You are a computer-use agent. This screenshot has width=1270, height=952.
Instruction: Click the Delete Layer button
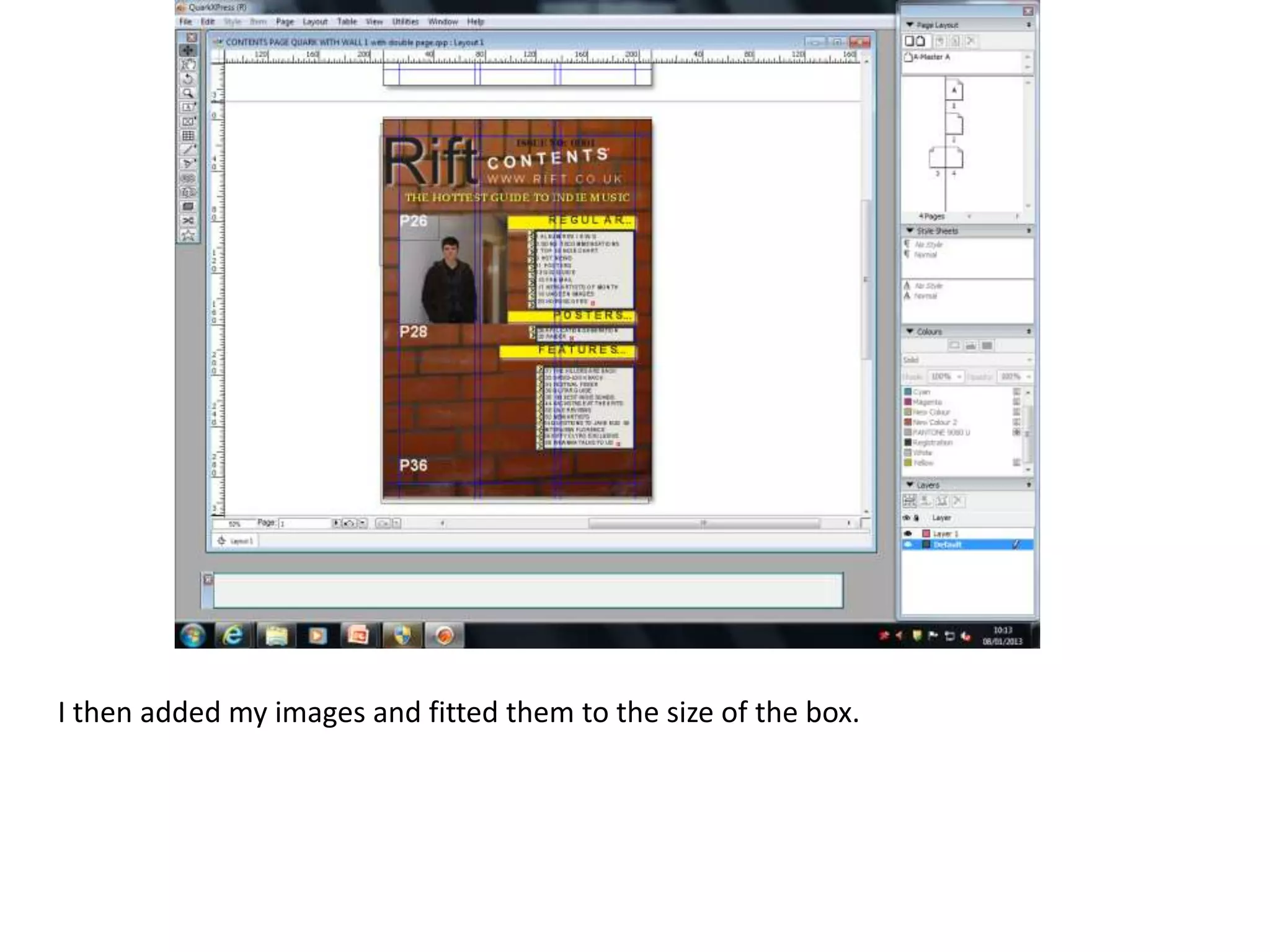(x=958, y=501)
